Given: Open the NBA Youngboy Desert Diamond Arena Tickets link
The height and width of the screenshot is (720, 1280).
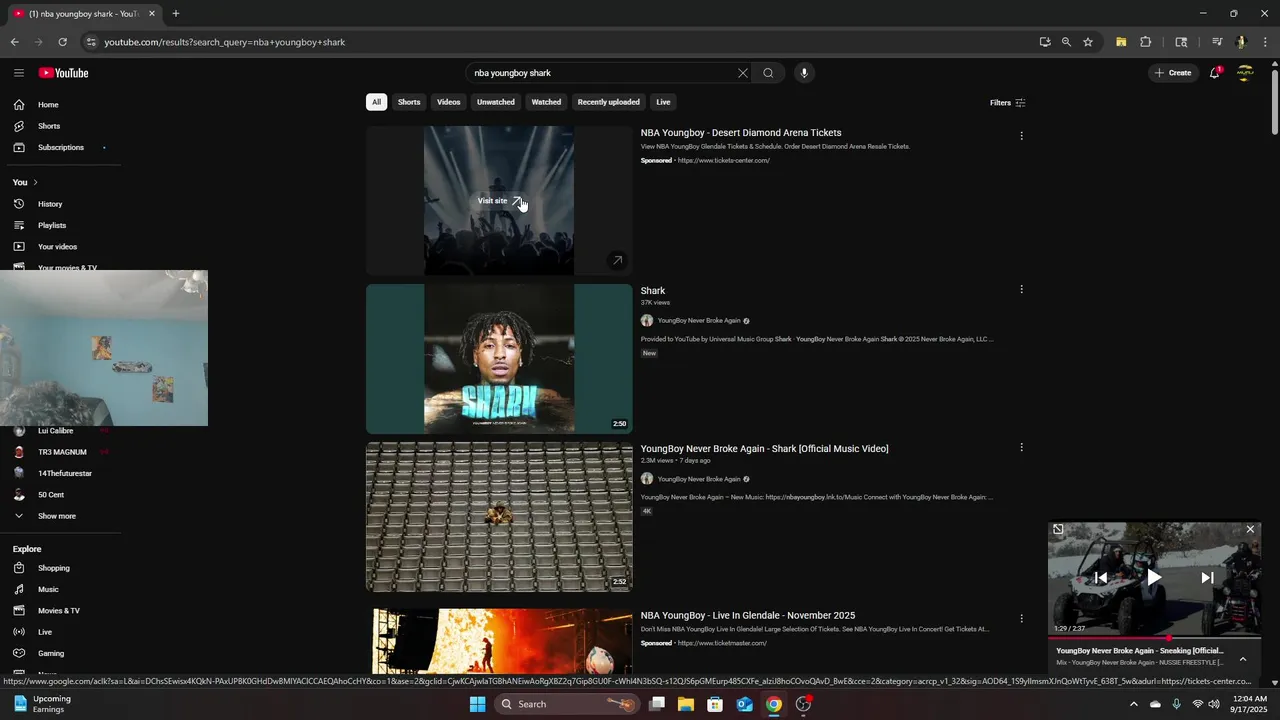Looking at the screenshot, I should 741,133.
